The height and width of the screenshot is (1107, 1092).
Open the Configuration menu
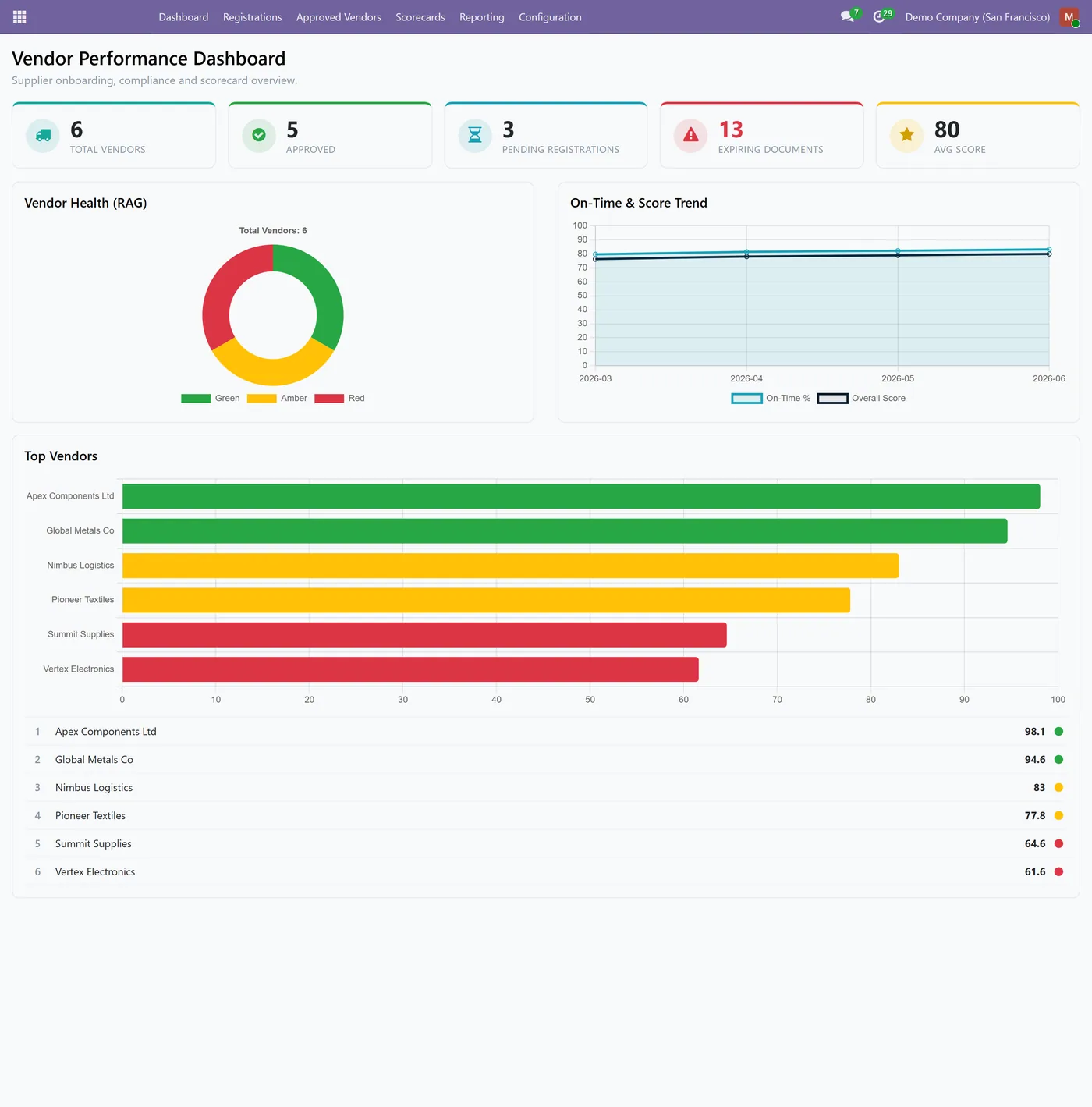click(x=550, y=16)
